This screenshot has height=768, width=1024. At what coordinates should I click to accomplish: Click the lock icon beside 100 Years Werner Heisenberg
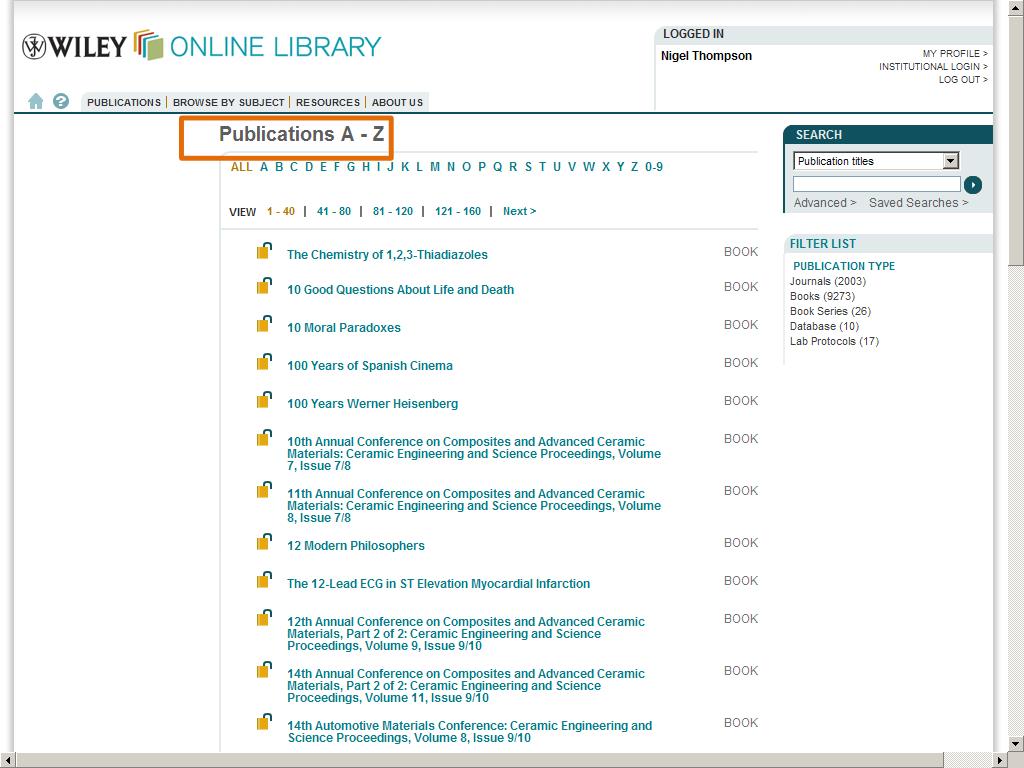pos(264,400)
